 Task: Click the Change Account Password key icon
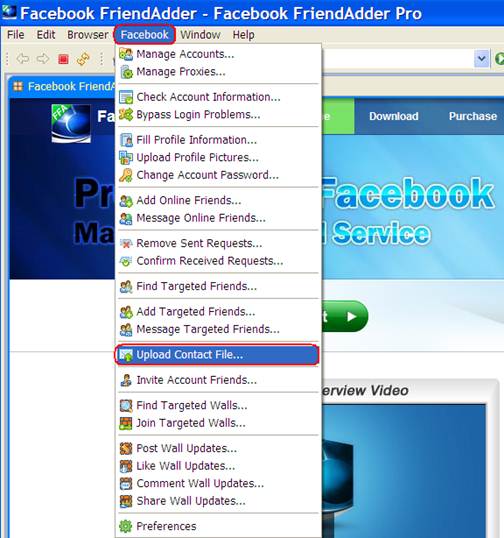coord(126,175)
